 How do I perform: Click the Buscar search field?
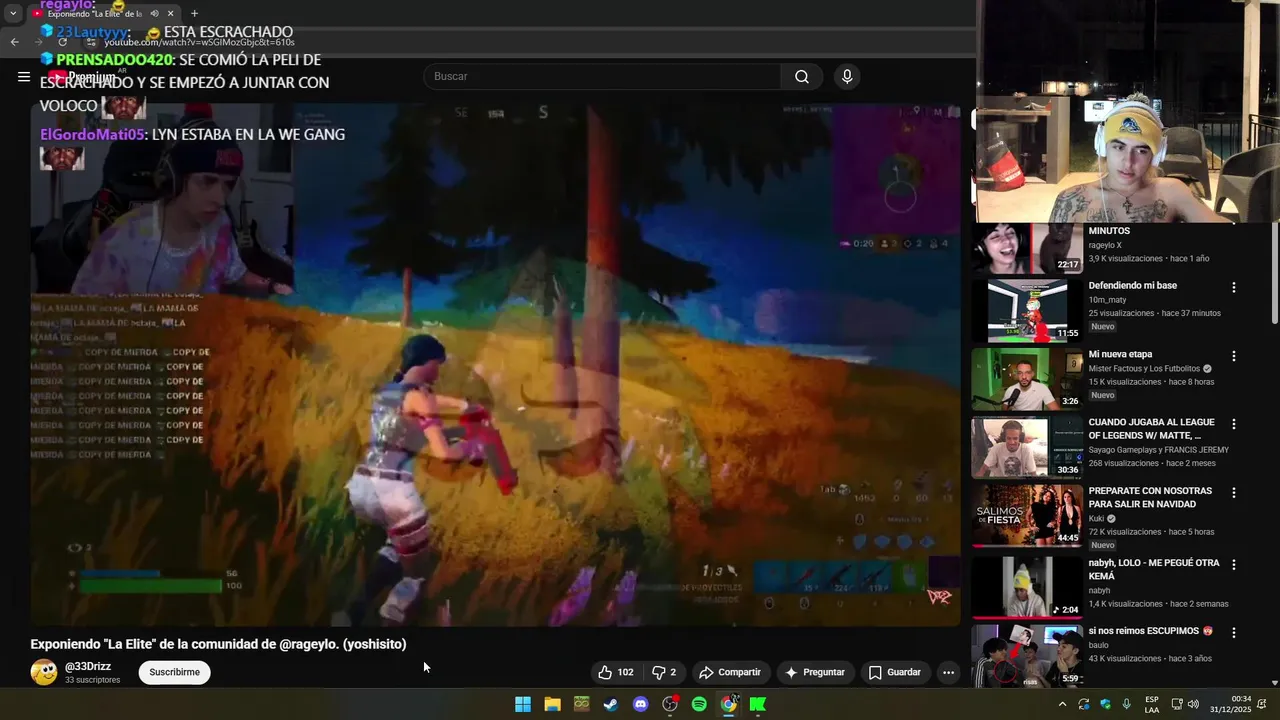pos(602,77)
